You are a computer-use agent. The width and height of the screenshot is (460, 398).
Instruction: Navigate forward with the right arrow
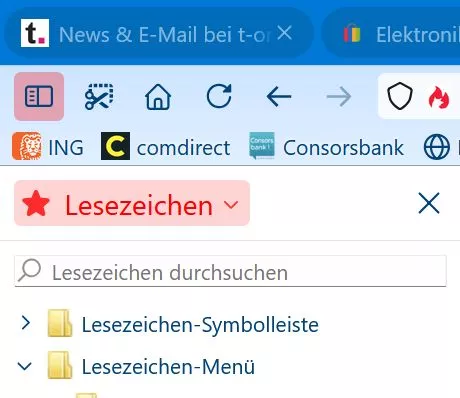(339, 97)
